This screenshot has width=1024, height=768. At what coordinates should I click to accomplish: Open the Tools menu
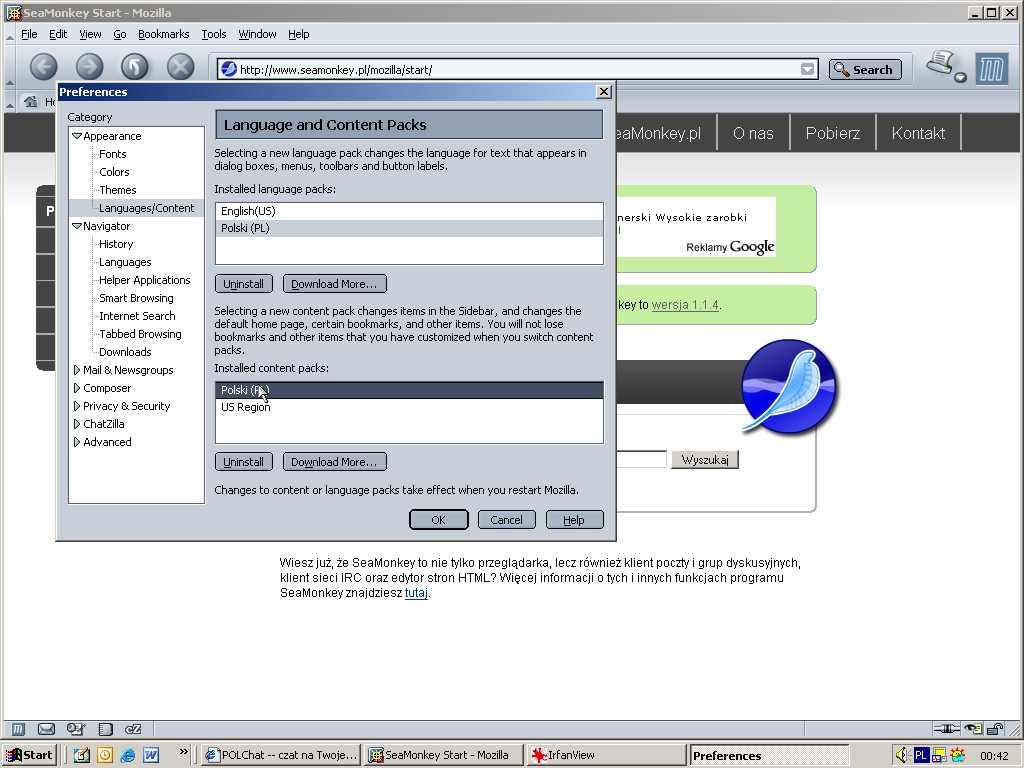click(x=214, y=34)
